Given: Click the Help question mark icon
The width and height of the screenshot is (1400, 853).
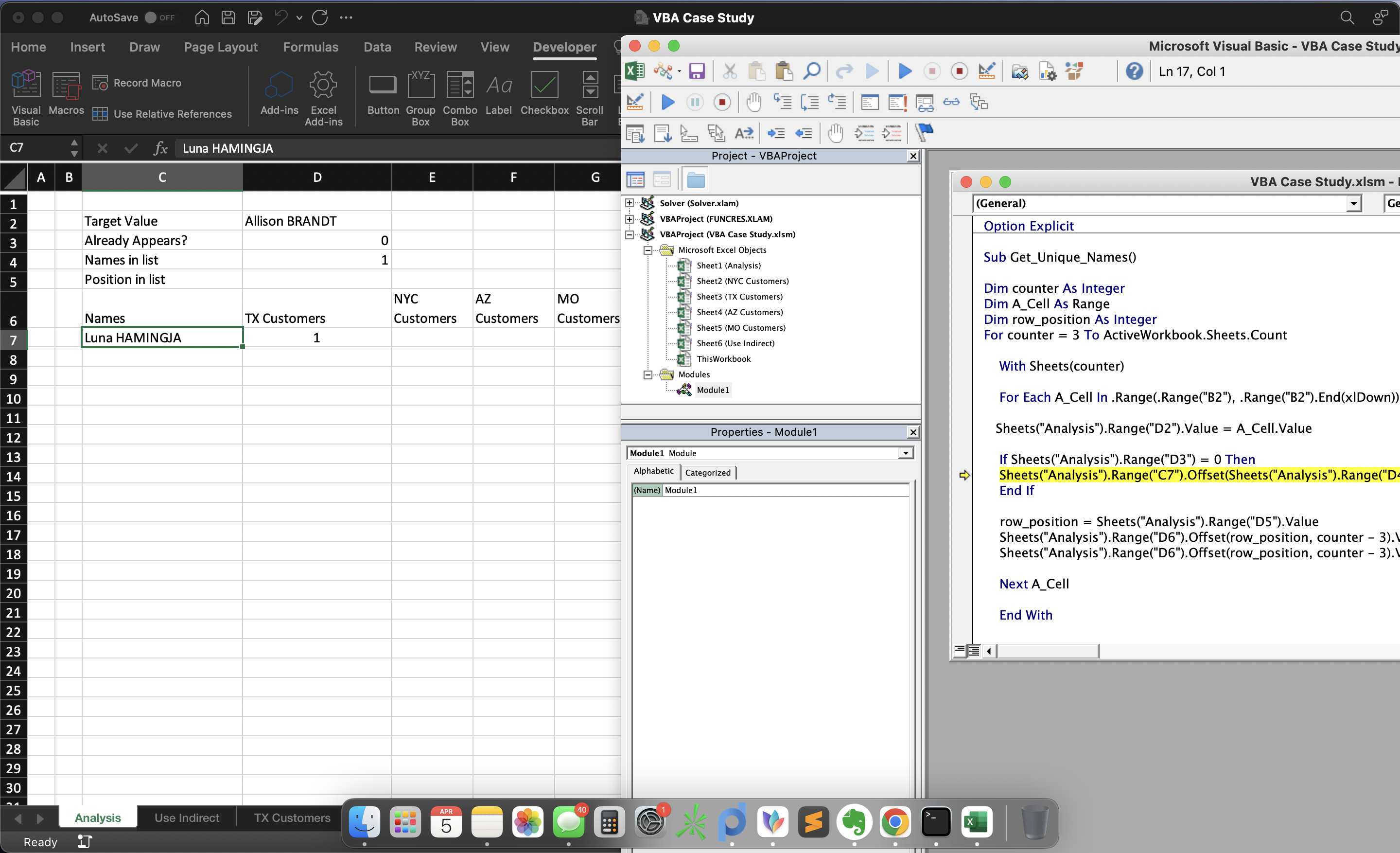Looking at the screenshot, I should click(1134, 71).
